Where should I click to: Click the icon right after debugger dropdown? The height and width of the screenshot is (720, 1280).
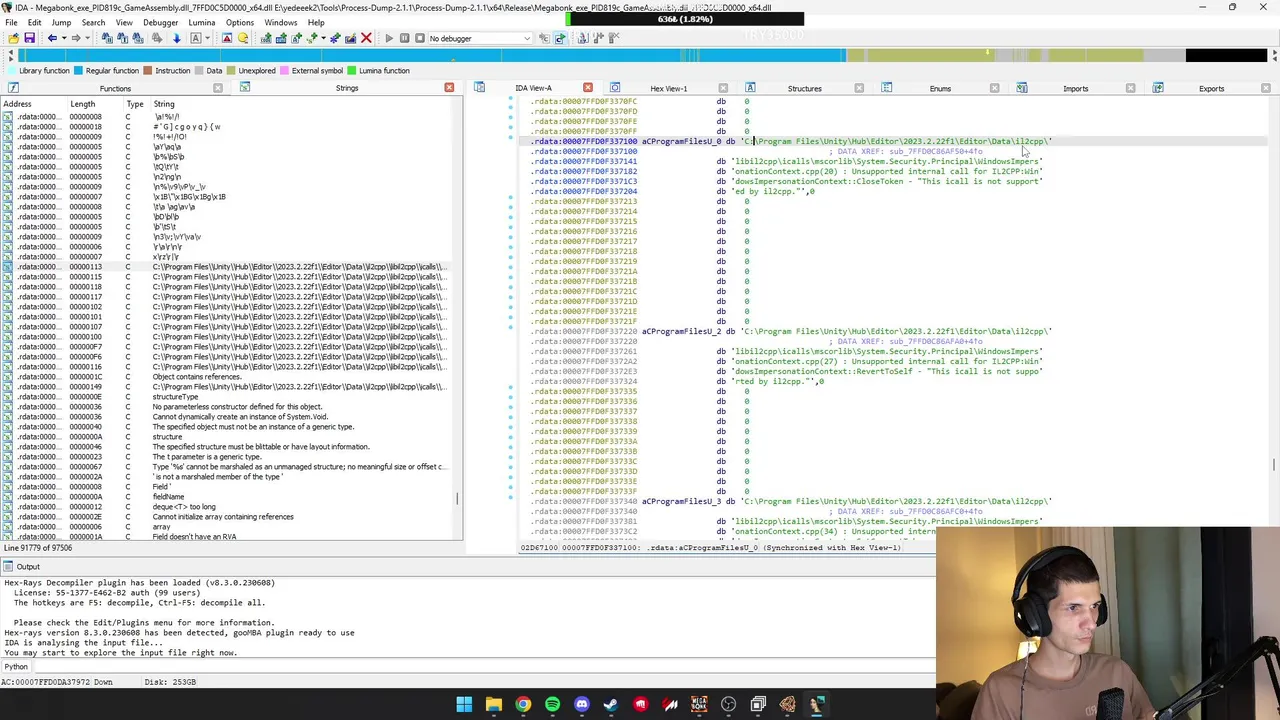pos(544,38)
